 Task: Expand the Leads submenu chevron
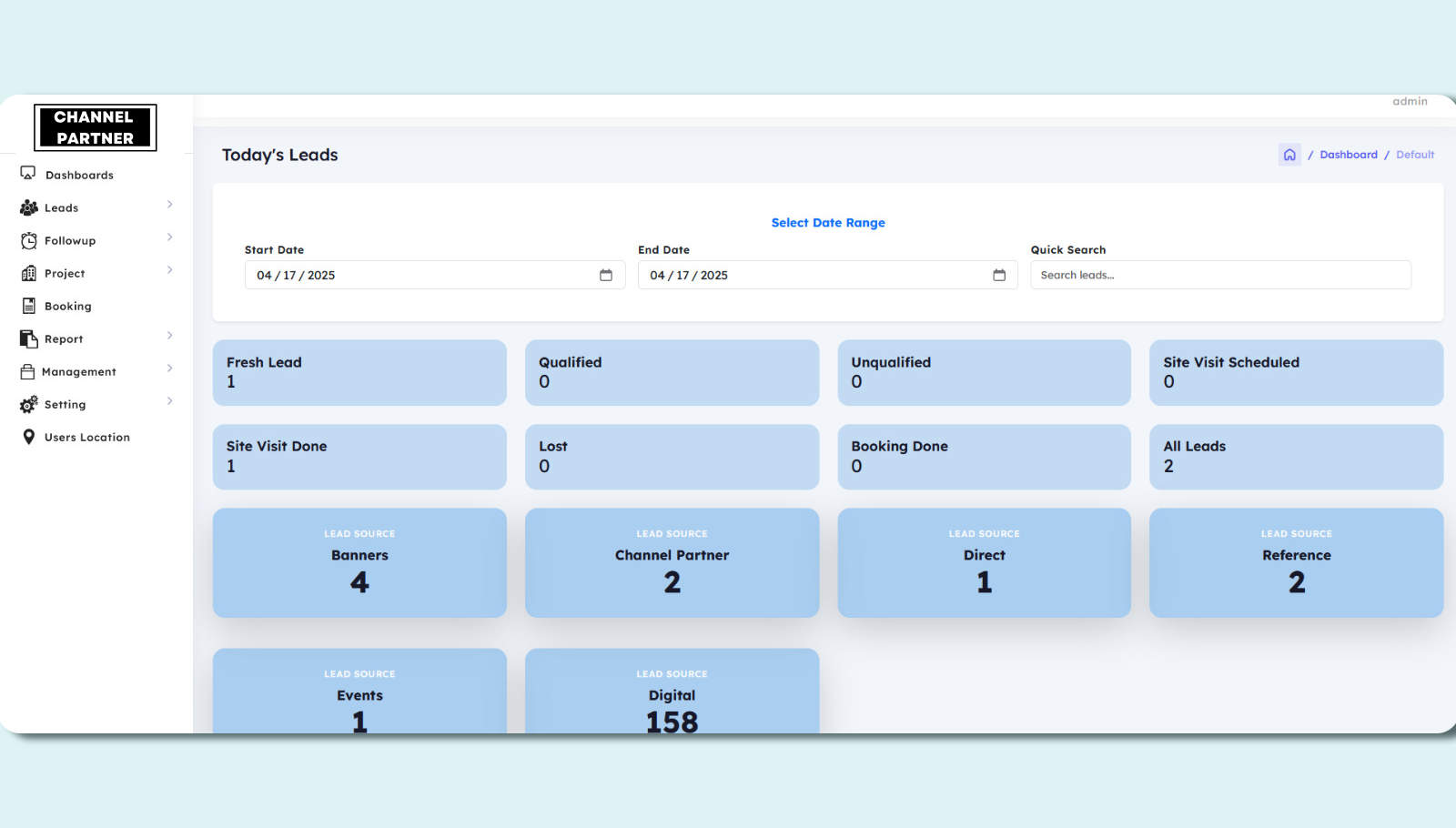[x=170, y=205]
